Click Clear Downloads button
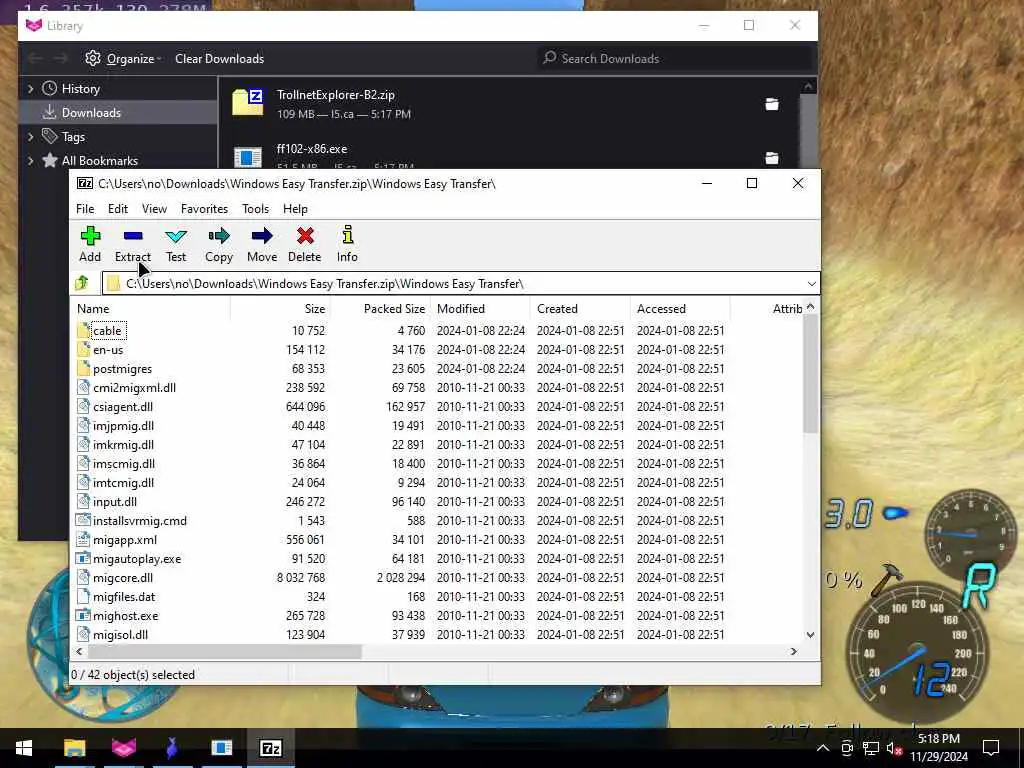Viewport: 1024px width, 768px height. coord(219,59)
